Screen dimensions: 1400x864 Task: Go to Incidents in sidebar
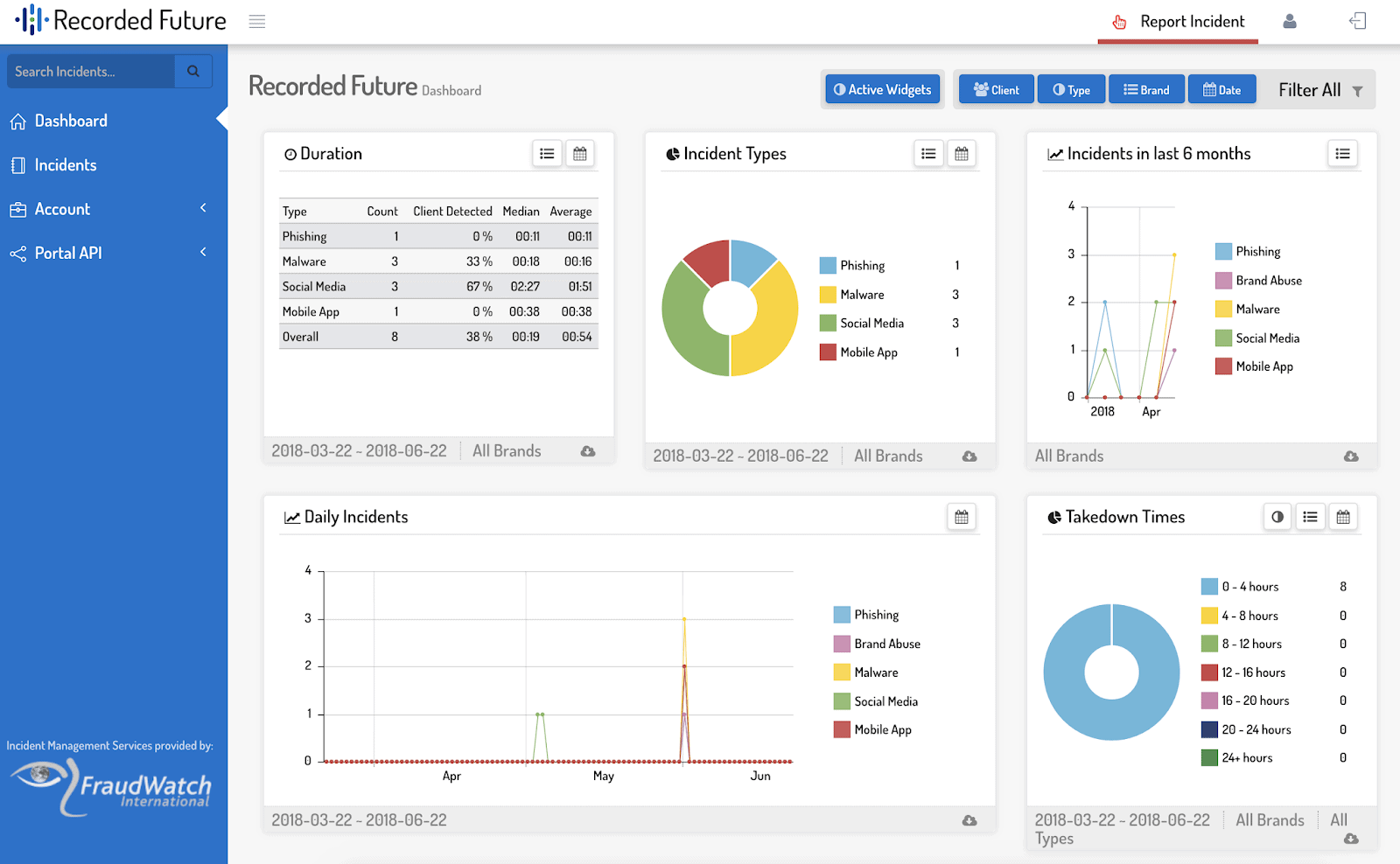point(66,165)
